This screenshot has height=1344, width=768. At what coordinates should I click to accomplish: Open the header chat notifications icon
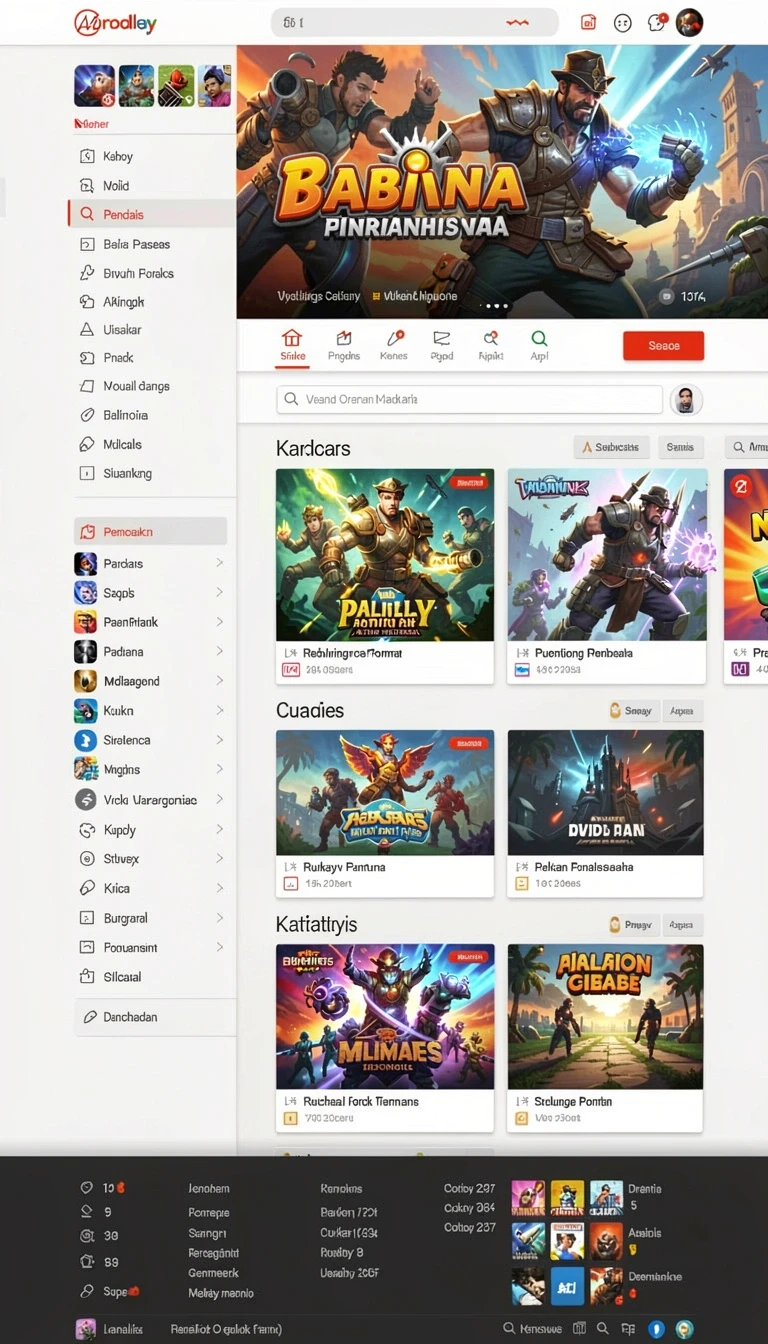656,22
